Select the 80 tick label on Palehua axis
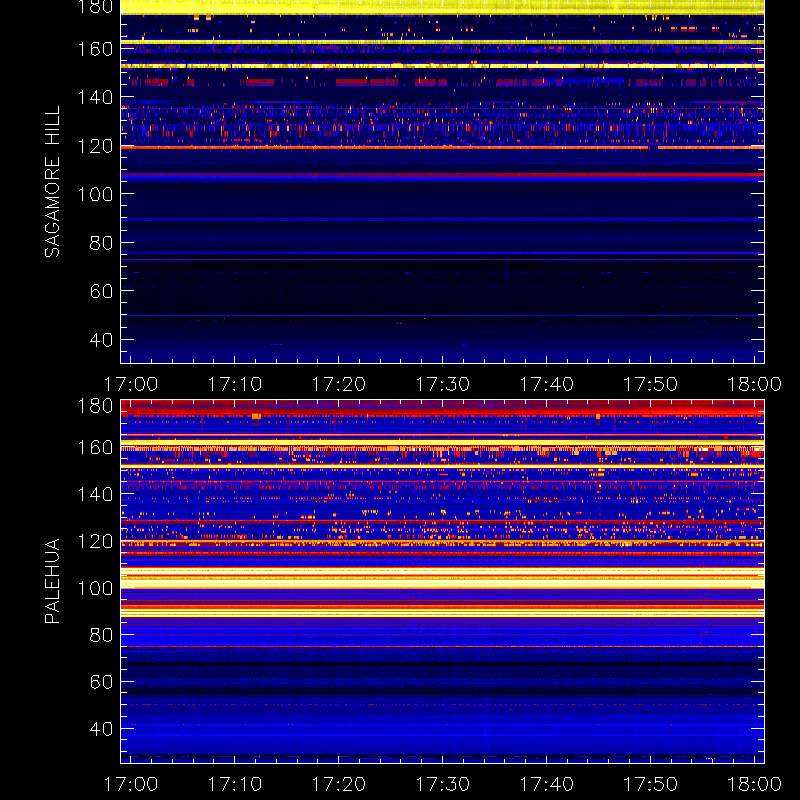The width and height of the screenshot is (800, 800). pos(101,635)
